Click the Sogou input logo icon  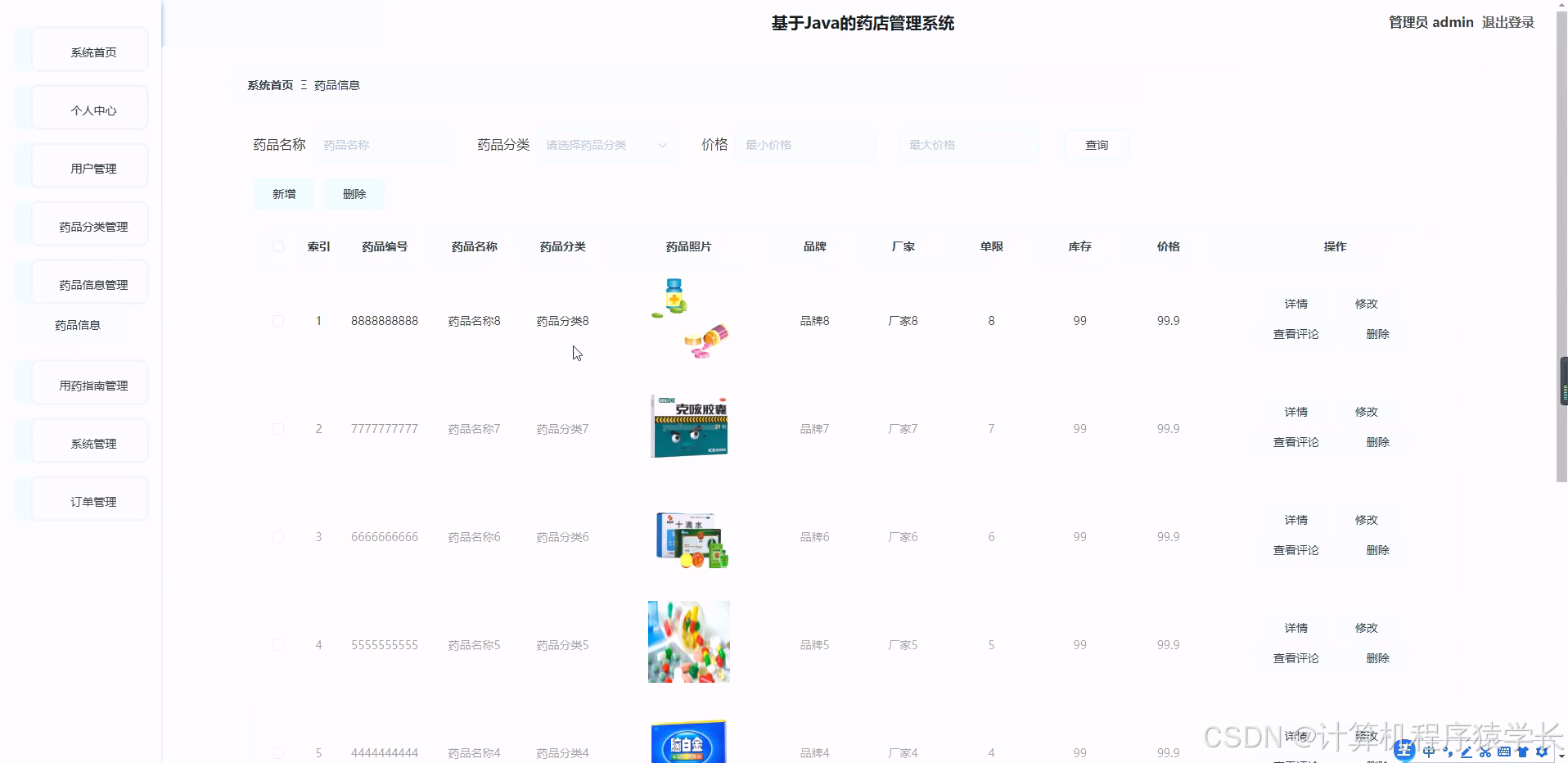pos(1404,750)
